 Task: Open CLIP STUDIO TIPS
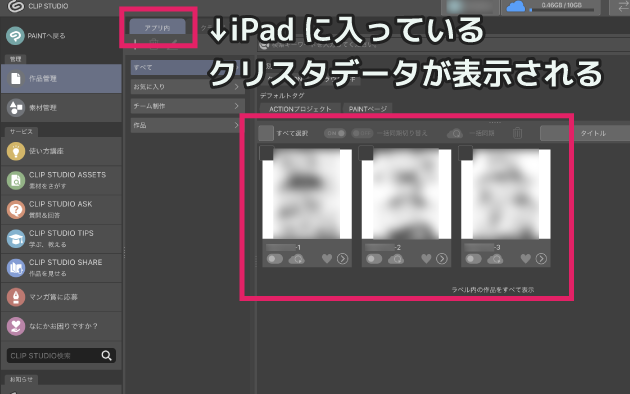click(x=61, y=239)
